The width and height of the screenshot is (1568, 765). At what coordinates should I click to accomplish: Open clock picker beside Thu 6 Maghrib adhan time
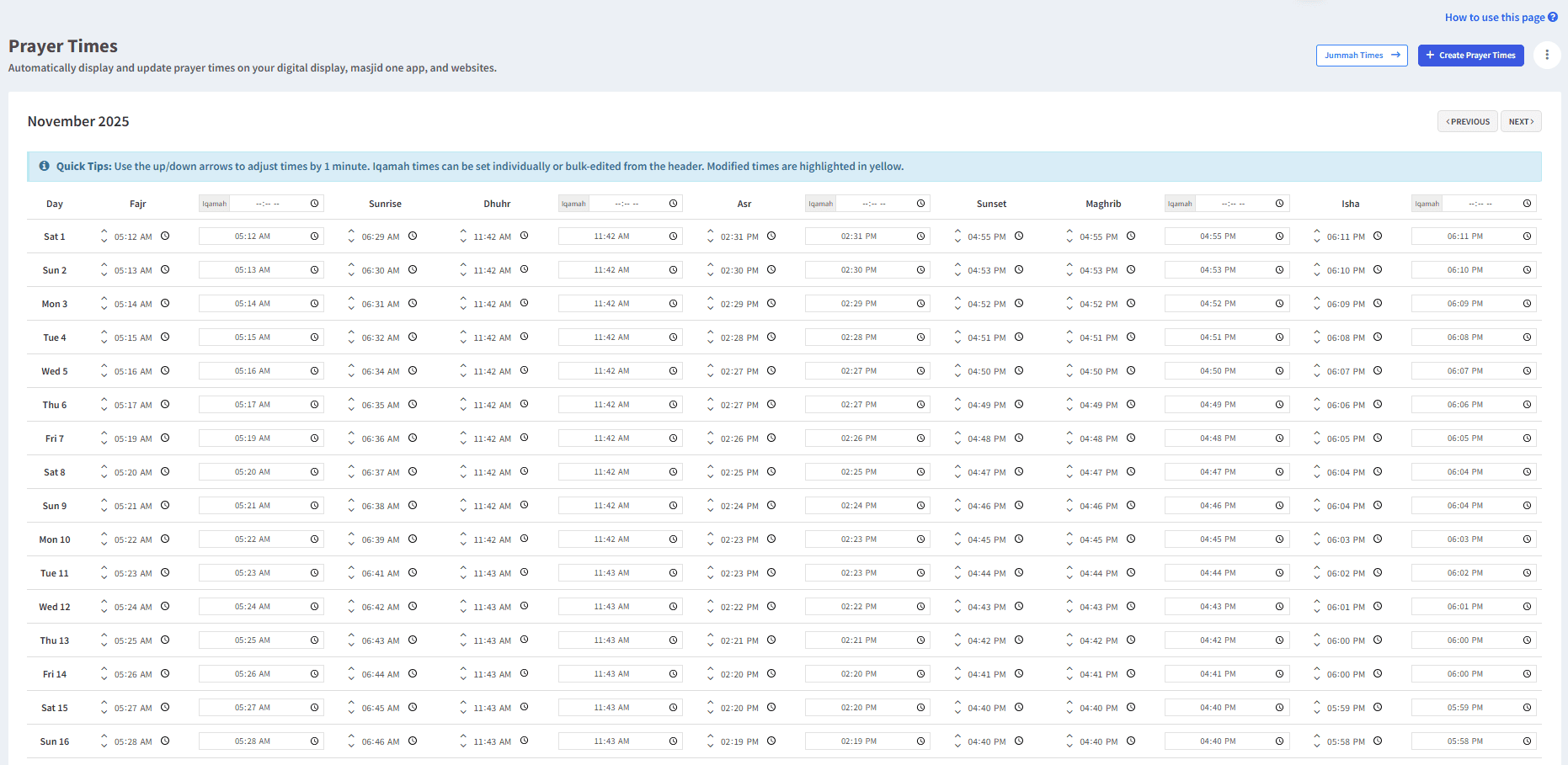(1131, 404)
